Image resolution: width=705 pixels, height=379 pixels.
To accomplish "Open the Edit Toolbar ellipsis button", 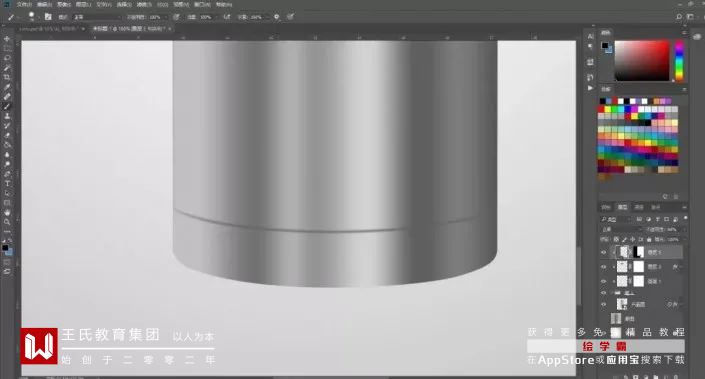I will pos(7,232).
